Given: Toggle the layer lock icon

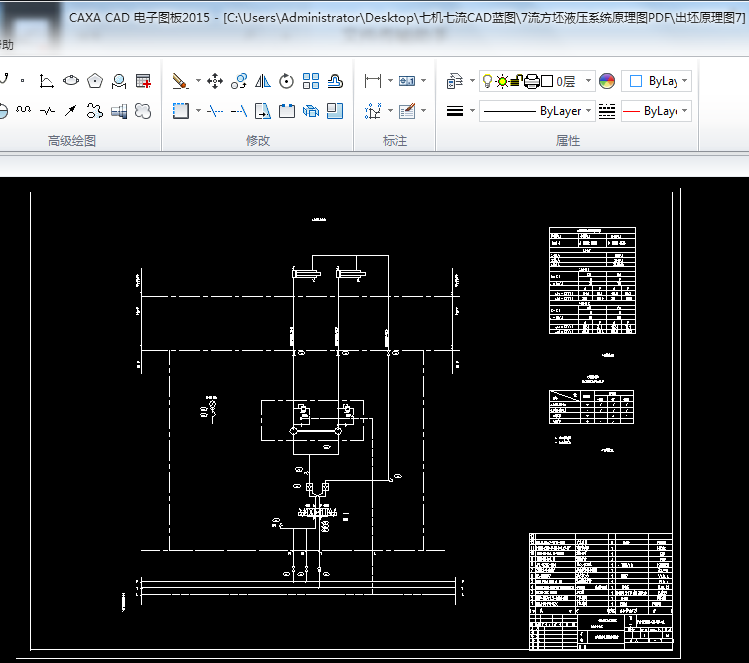Looking at the screenshot, I should click(x=517, y=81).
